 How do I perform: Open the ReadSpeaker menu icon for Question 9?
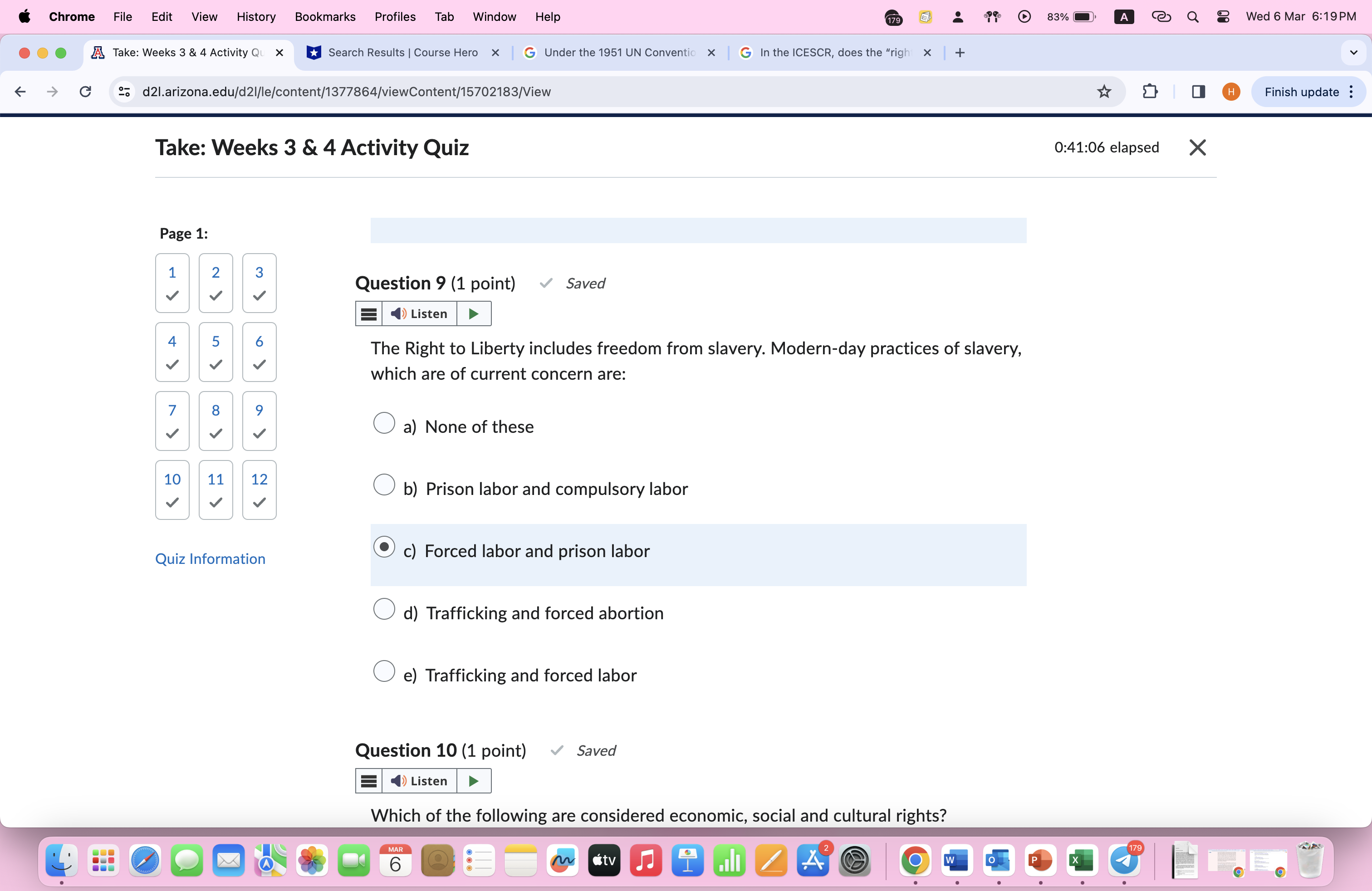coord(369,313)
